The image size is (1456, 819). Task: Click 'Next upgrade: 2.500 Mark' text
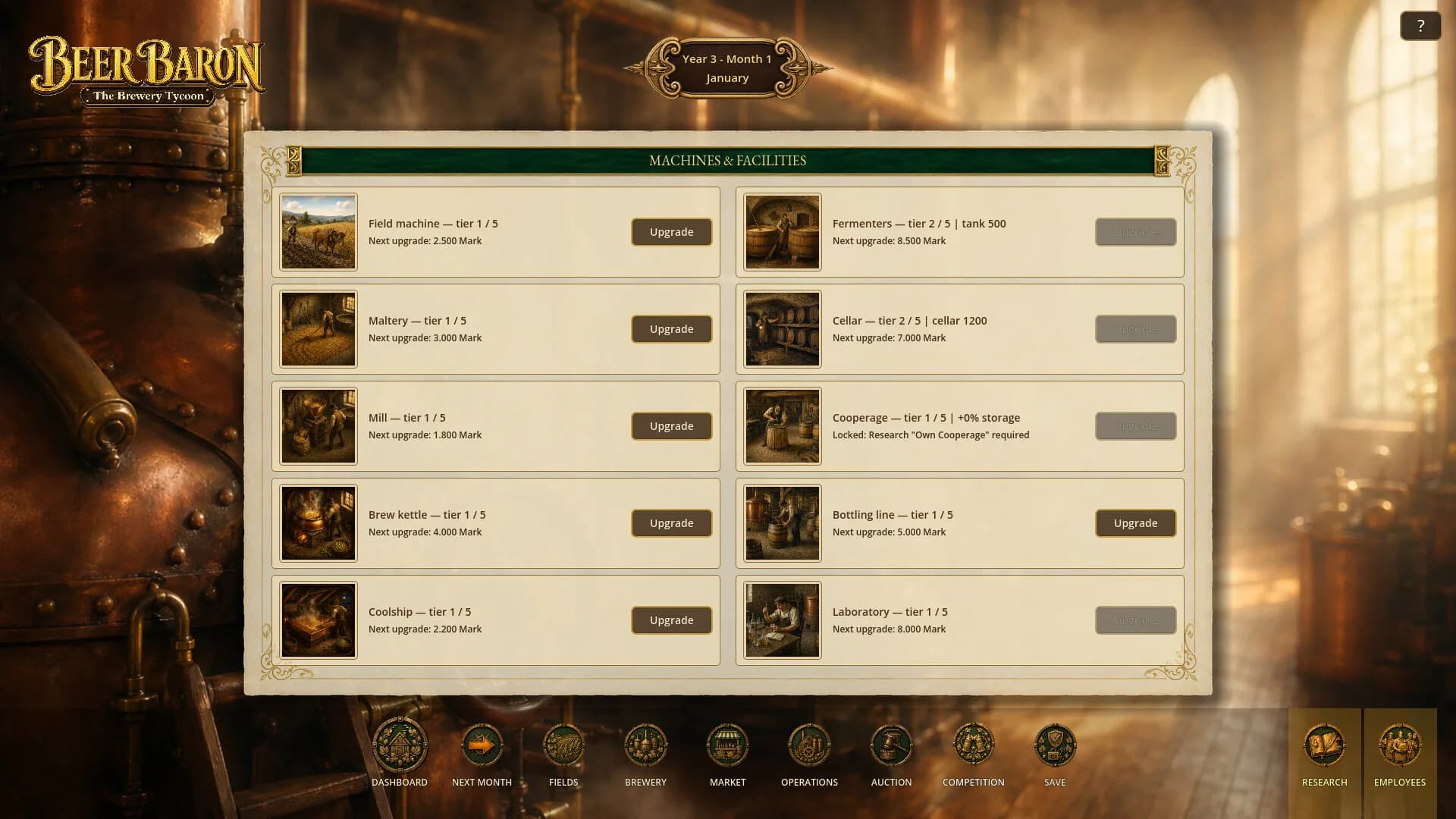(425, 241)
